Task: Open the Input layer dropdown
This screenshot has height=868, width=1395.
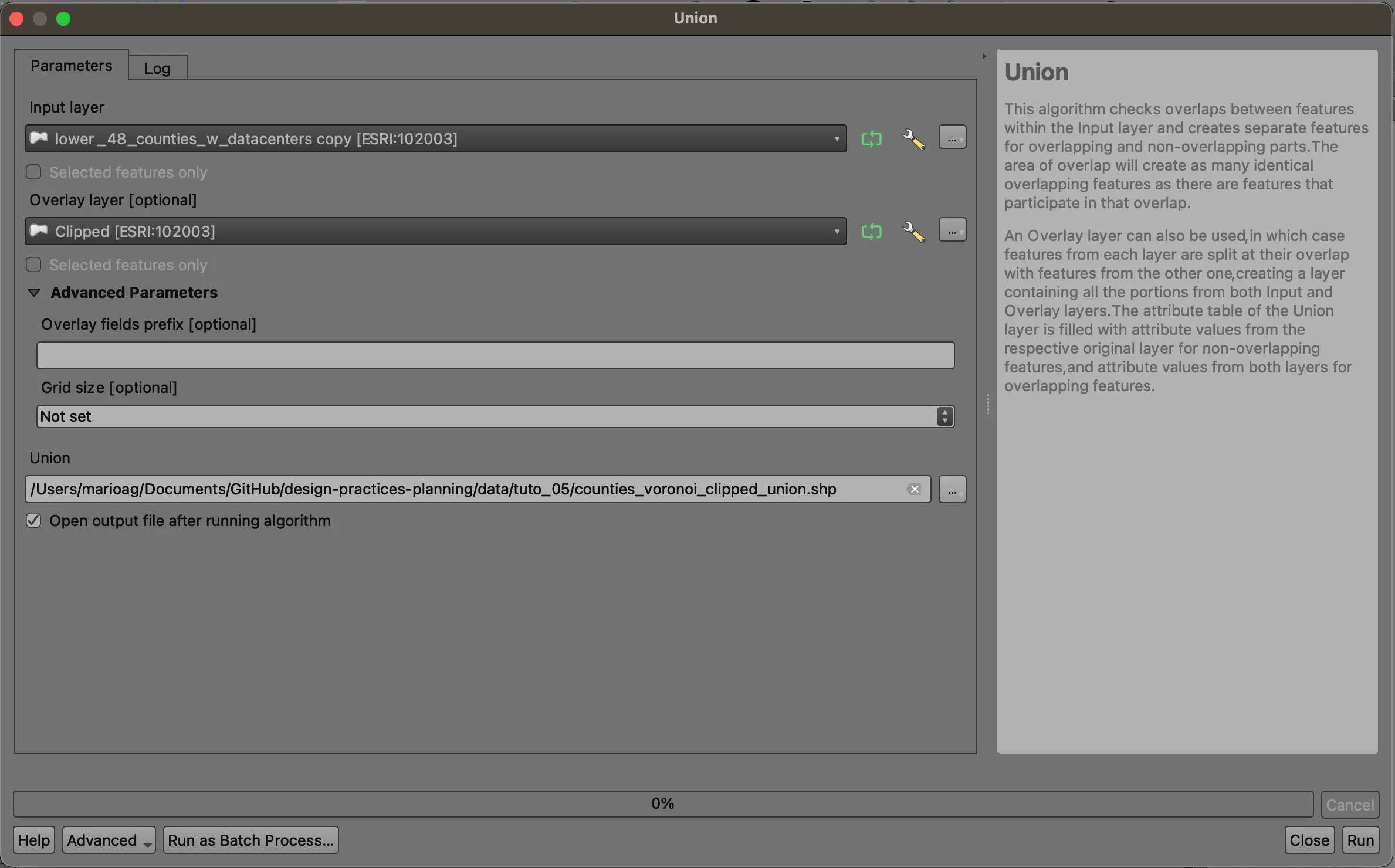Action: pos(837,138)
